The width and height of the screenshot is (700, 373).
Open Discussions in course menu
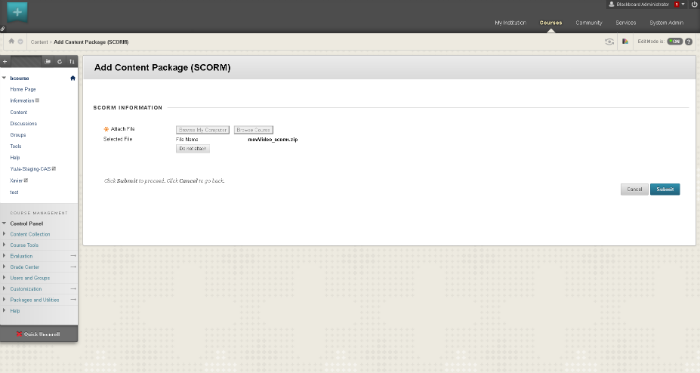[23, 124]
